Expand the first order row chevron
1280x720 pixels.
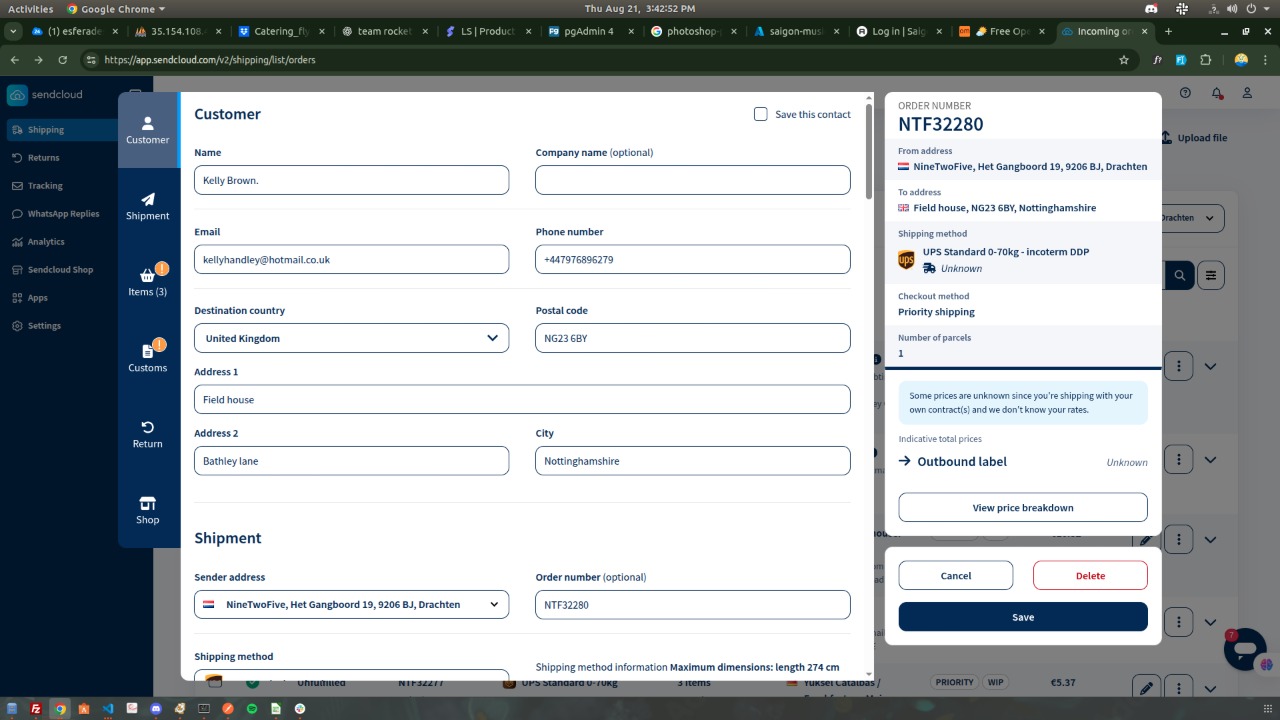1210,366
